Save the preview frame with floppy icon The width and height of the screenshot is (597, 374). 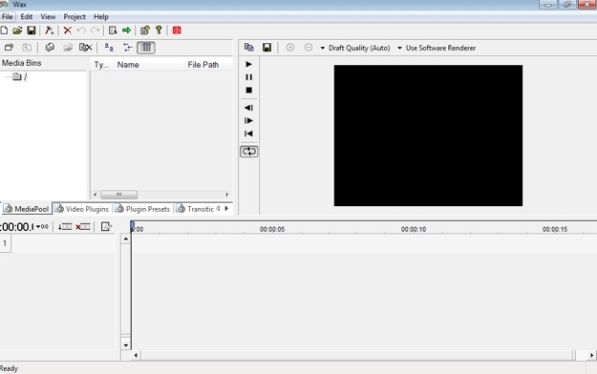click(x=267, y=47)
